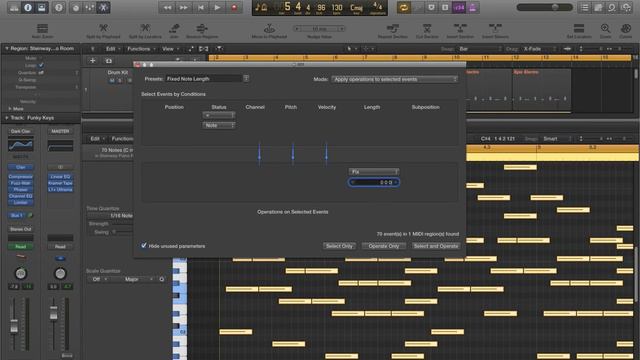Open the piano roll Edit menu

point(97,139)
